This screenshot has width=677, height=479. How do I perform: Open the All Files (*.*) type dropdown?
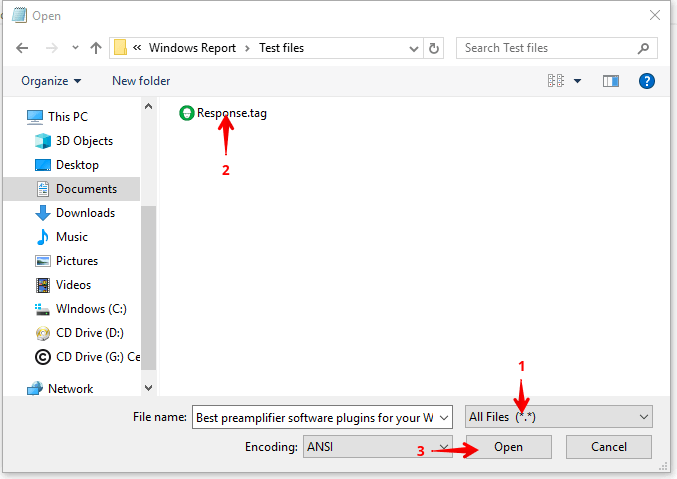[559, 417]
